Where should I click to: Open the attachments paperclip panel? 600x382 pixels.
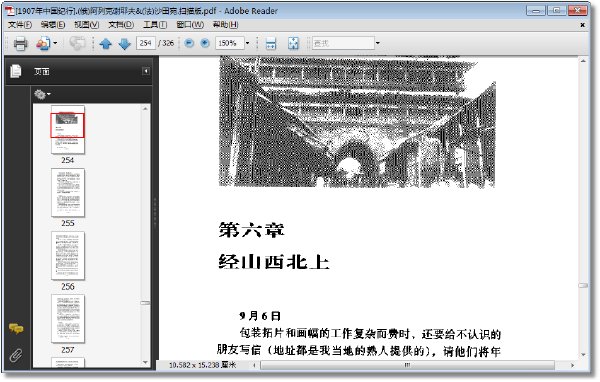point(16,356)
